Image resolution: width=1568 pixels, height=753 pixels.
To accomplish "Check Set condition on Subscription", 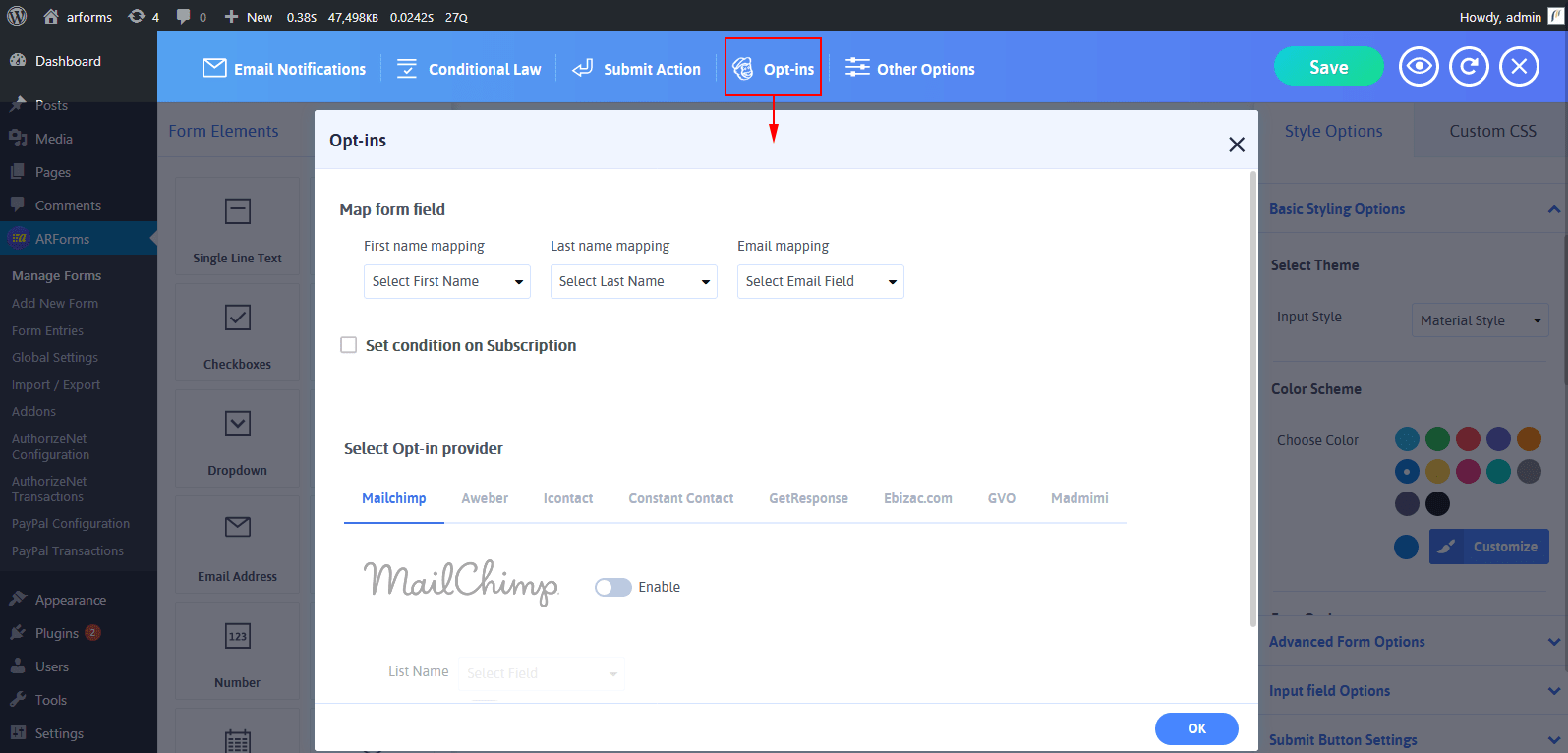I will (x=349, y=345).
